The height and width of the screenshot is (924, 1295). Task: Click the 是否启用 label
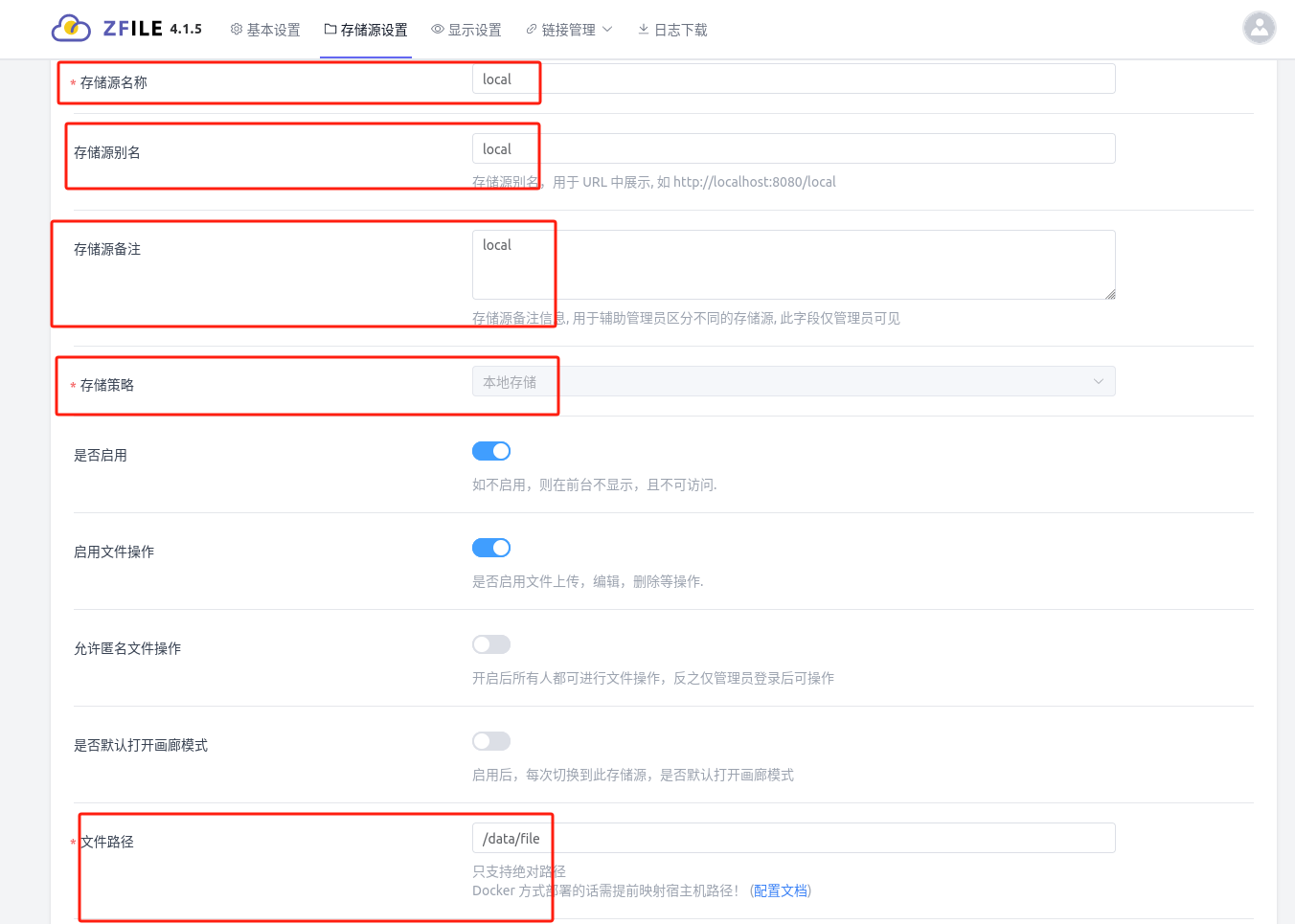101,455
